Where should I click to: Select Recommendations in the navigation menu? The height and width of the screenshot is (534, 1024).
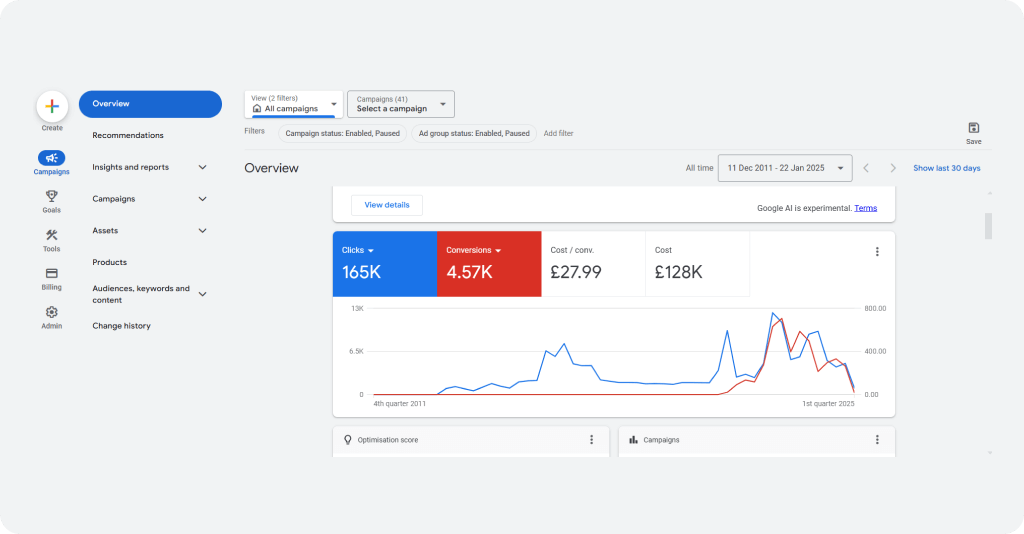coord(128,135)
